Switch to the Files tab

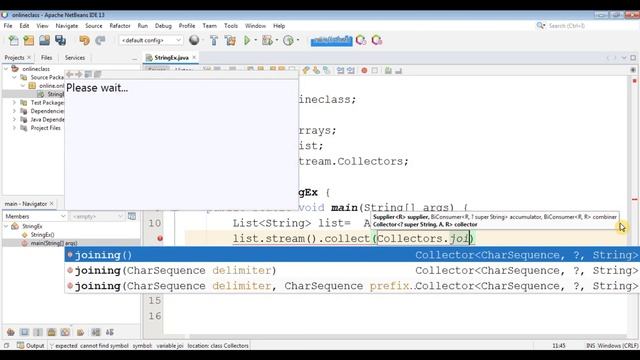pyautogui.click(x=46, y=58)
